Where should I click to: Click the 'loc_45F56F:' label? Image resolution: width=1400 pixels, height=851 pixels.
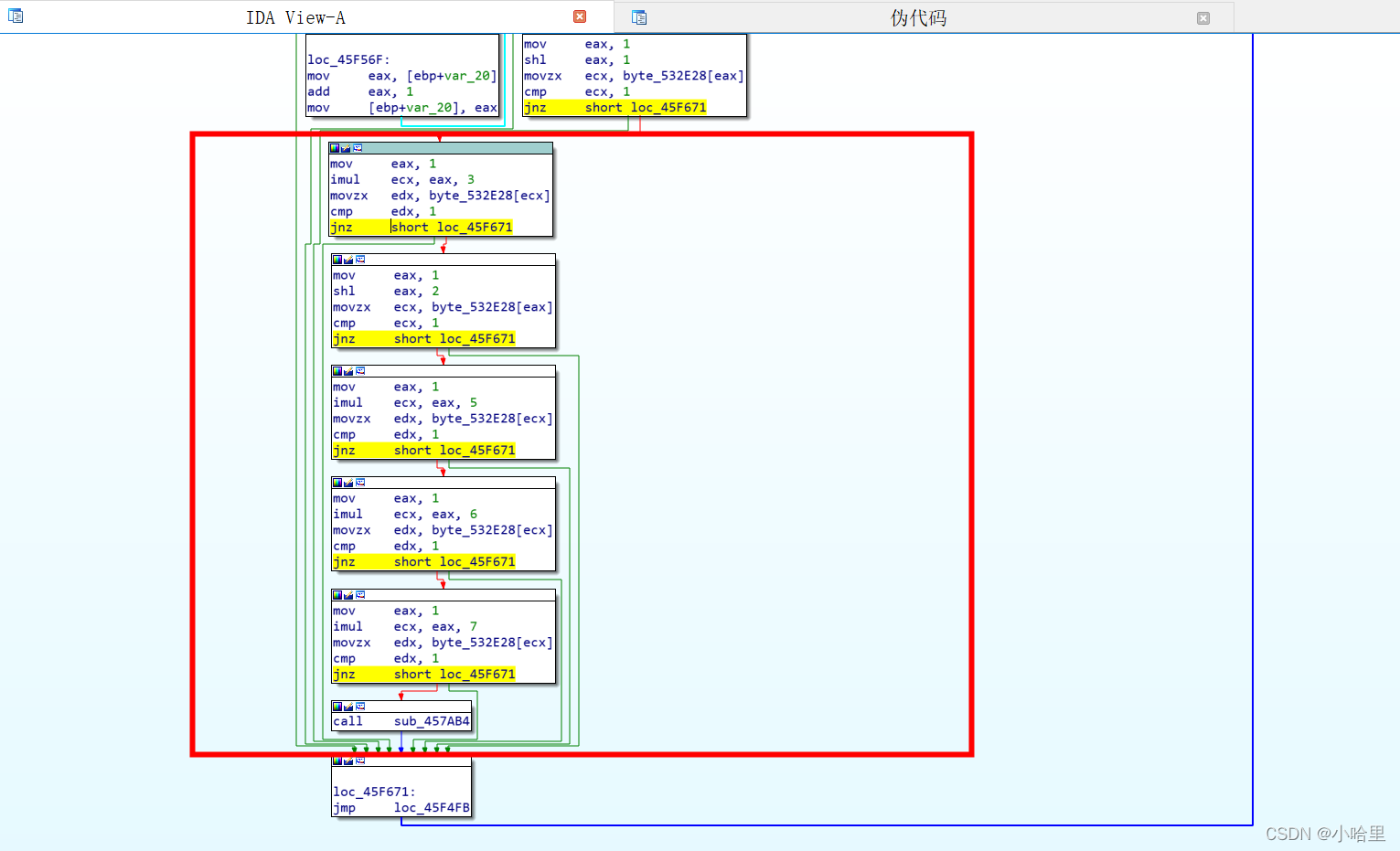pos(348,59)
